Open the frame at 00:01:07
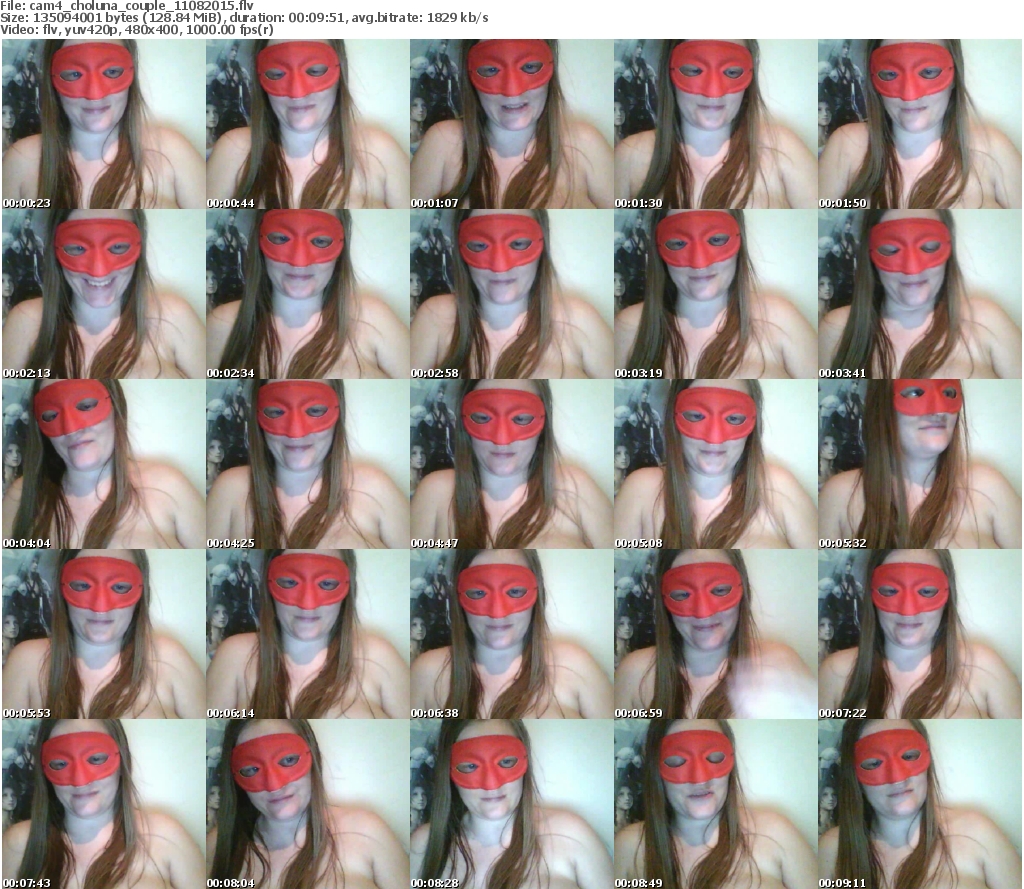The width and height of the screenshot is (1024, 889). point(511,124)
